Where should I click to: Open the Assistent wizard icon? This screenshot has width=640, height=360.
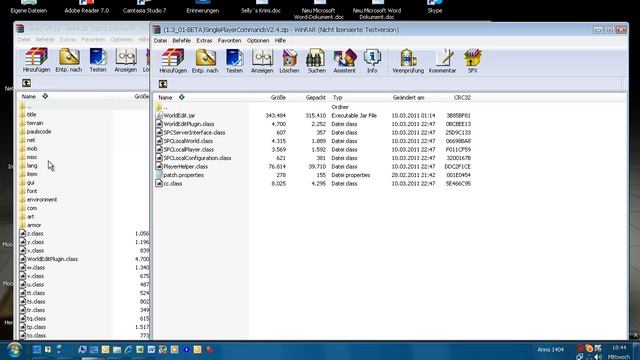(344, 61)
